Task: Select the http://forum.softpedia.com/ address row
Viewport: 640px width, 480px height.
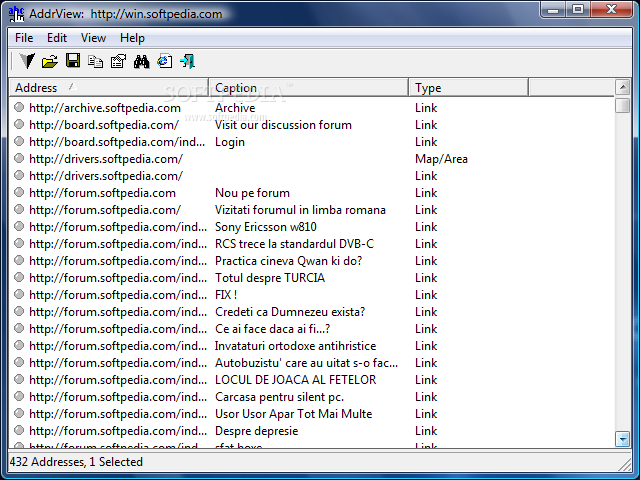Action: click(x=105, y=210)
